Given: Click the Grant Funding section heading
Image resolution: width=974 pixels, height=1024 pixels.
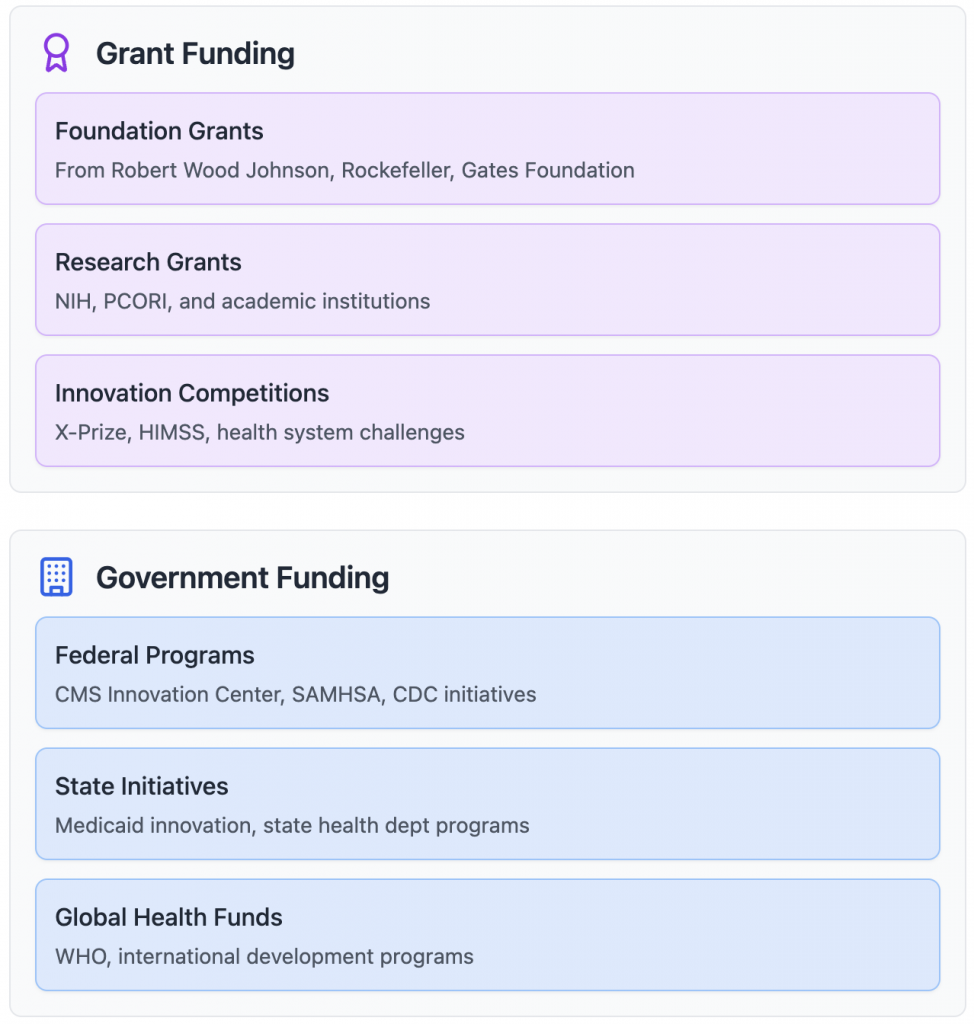Looking at the screenshot, I should (x=195, y=54).
